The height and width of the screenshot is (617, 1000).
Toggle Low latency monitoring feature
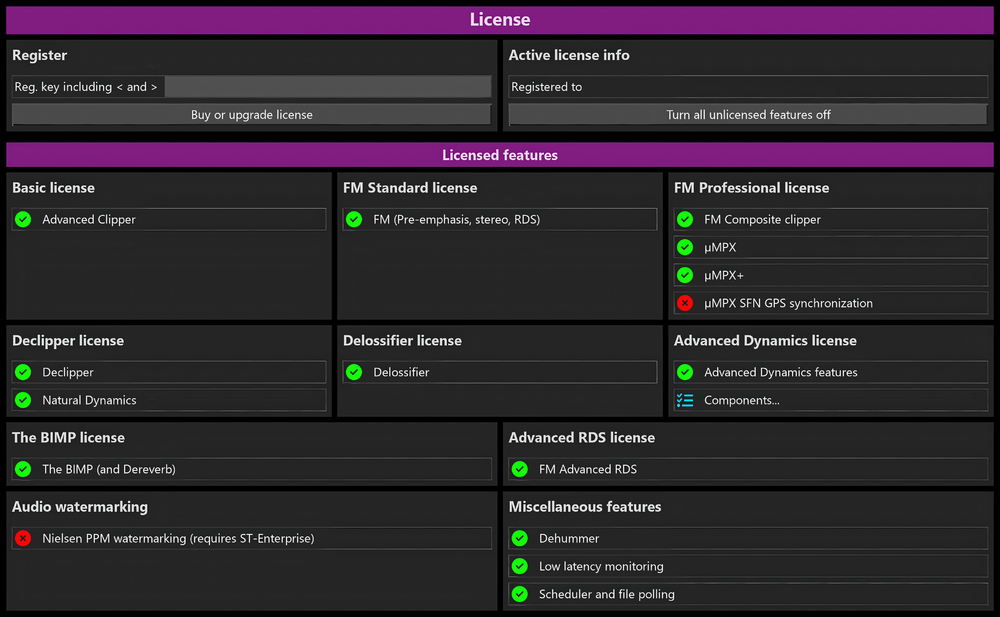[746, 566]
